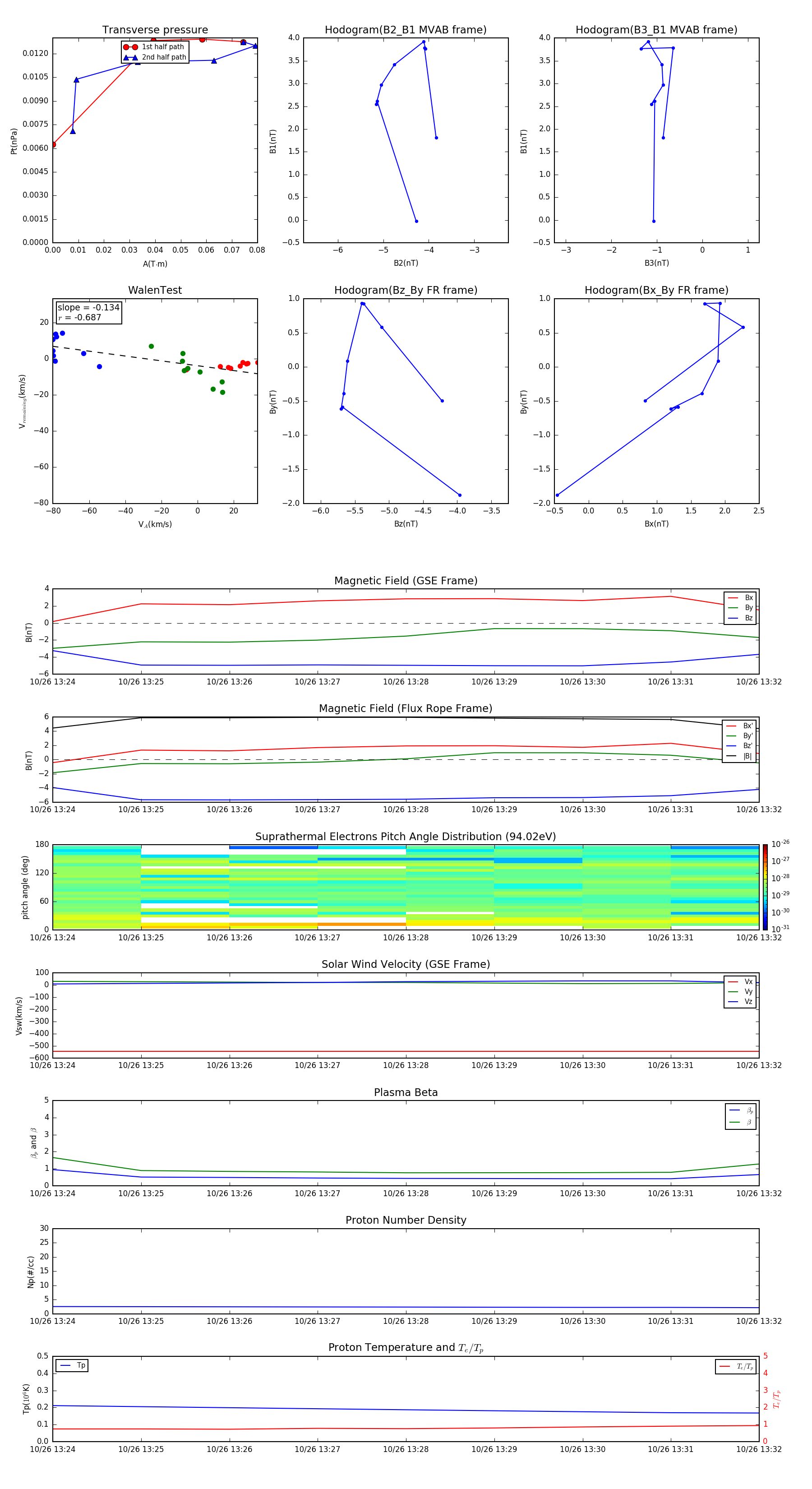Click the "Magnetic Field (GSE Frame)" title
This screenshot has width=812, height=1489.
pos(406,581)
